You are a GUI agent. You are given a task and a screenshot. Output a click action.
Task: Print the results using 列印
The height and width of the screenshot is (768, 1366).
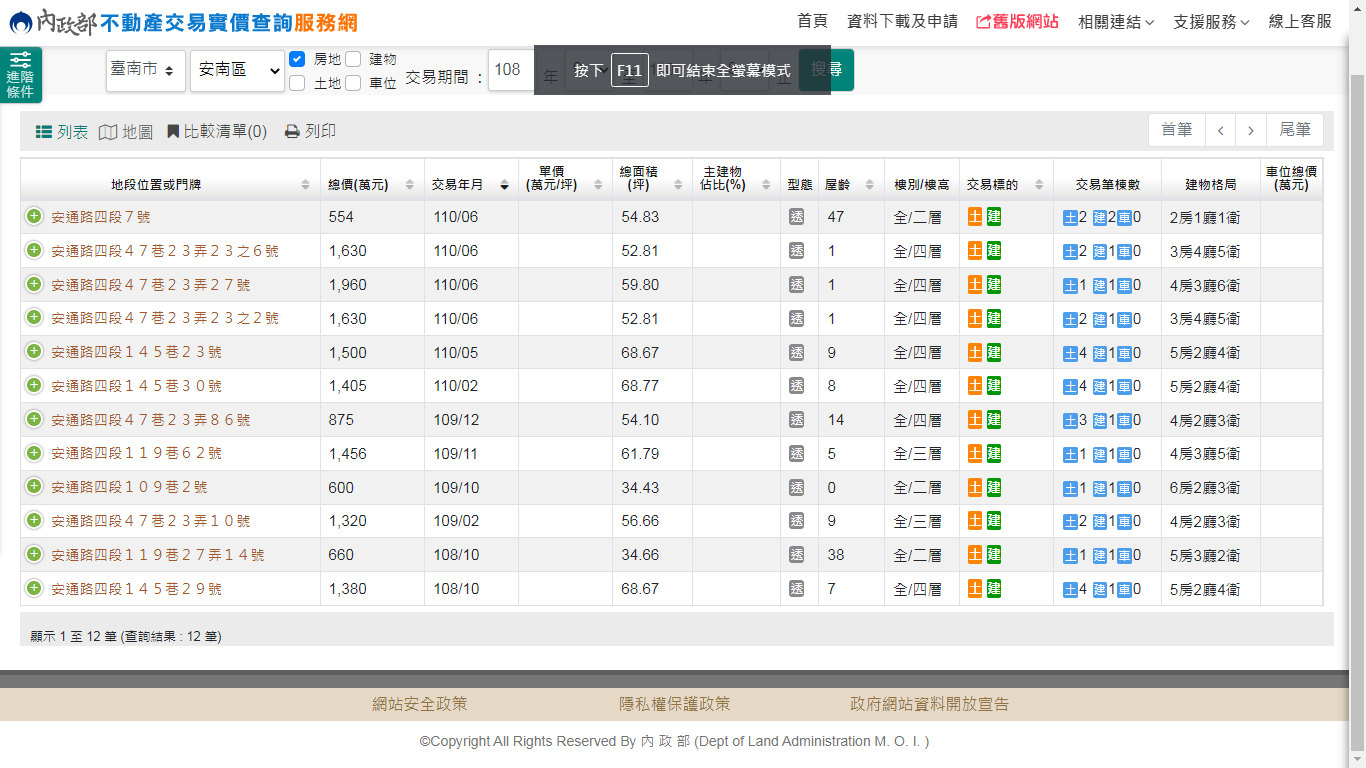[310, 132]
